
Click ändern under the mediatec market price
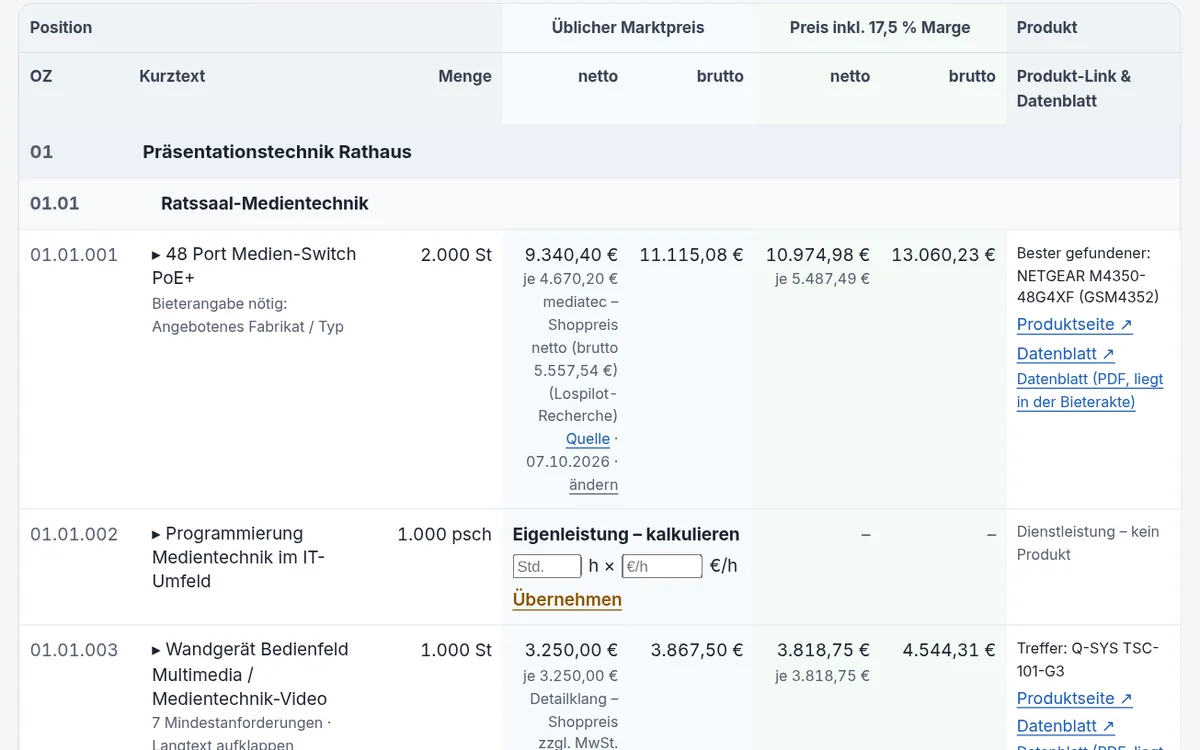(x=593, y=484)
